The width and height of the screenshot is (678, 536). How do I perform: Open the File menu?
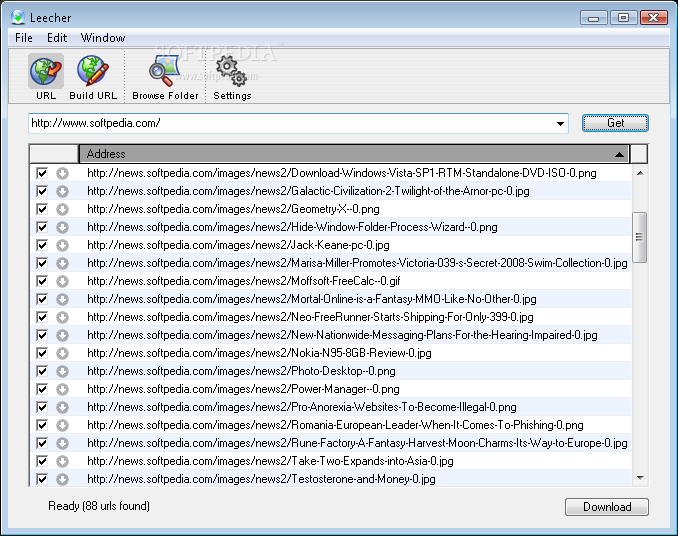coord(24,38)
